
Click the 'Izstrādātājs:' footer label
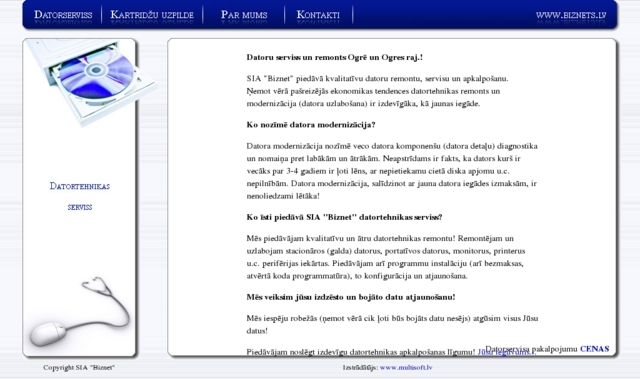[x=360, y=367]
